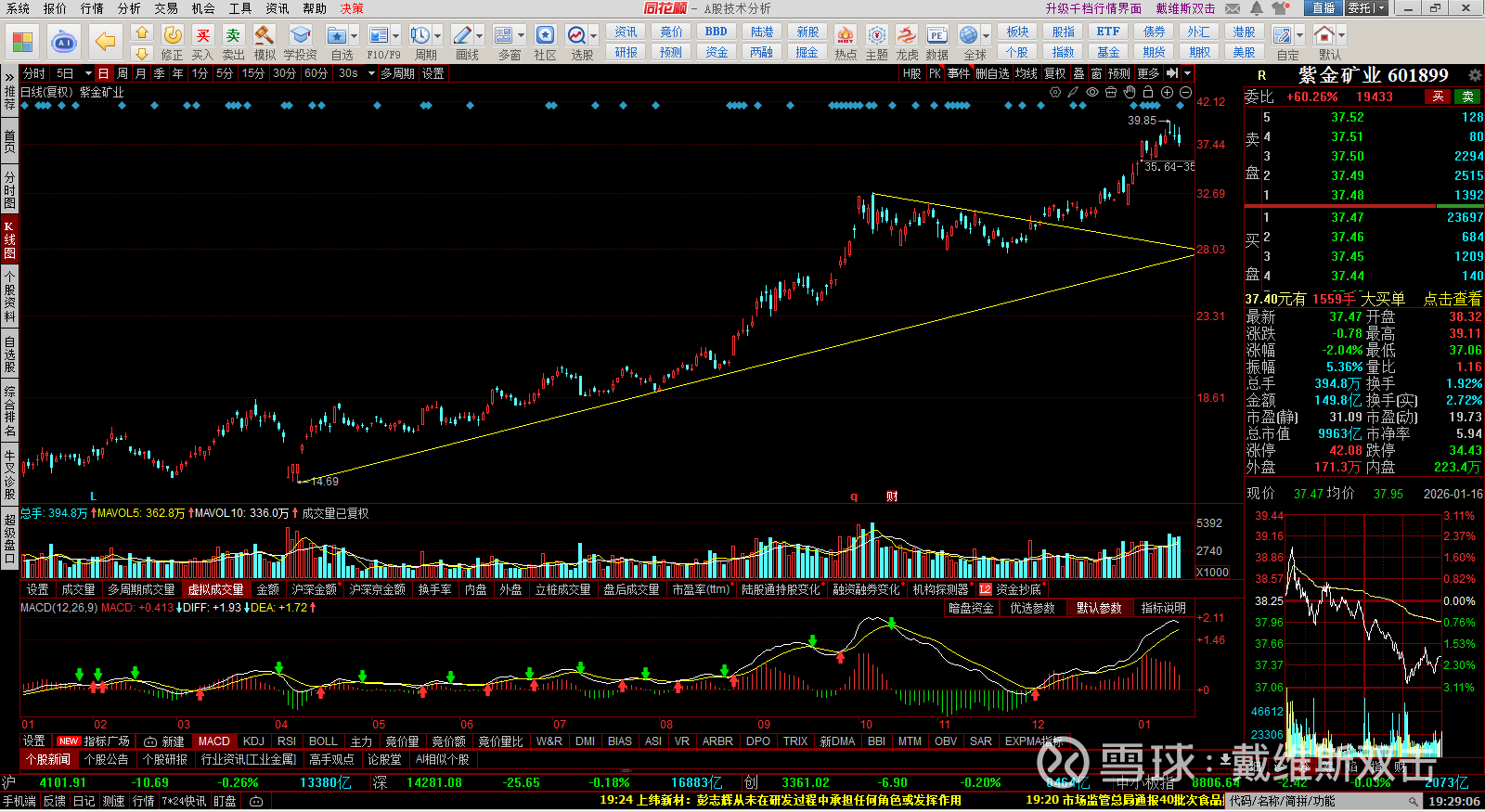Click the ETF button
Viewport: 1485px width, 812px height.
(1108, 32)
